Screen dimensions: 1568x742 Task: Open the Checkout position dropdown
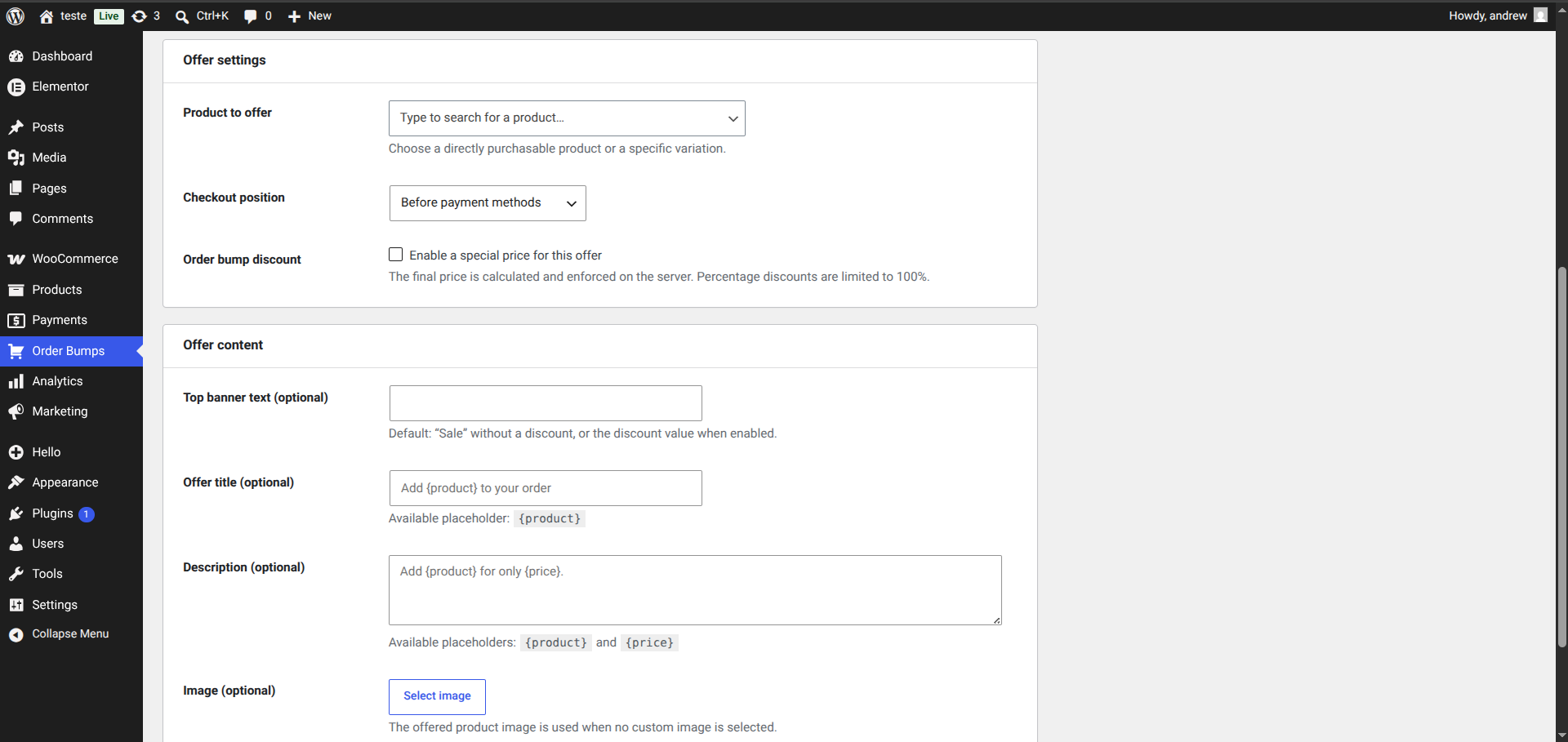pyautogui.click(x=488, y=203)
